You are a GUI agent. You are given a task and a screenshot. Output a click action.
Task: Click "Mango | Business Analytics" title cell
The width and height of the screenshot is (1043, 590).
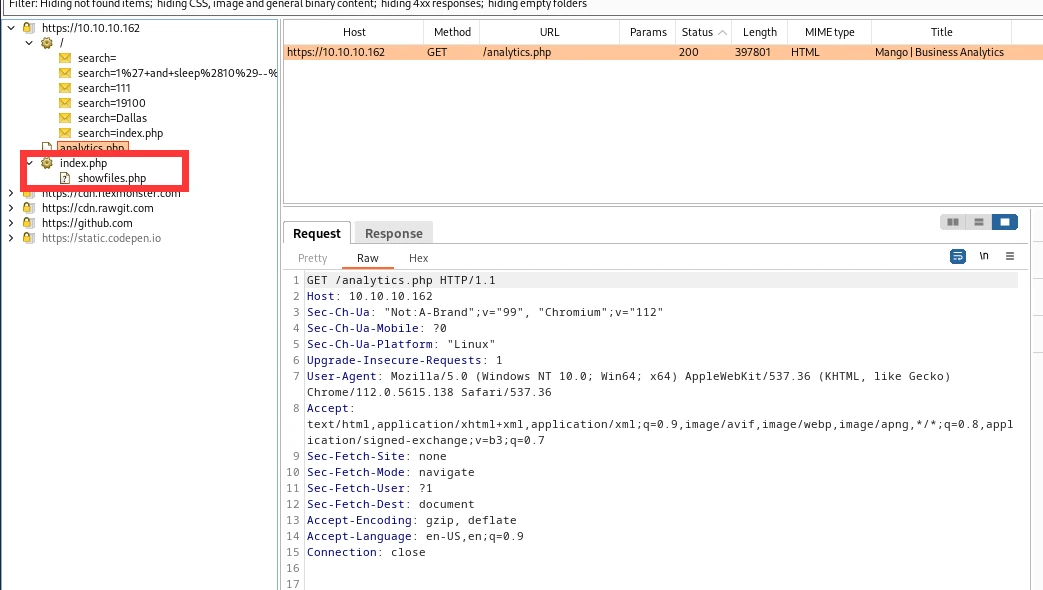[x=939, y=52]
